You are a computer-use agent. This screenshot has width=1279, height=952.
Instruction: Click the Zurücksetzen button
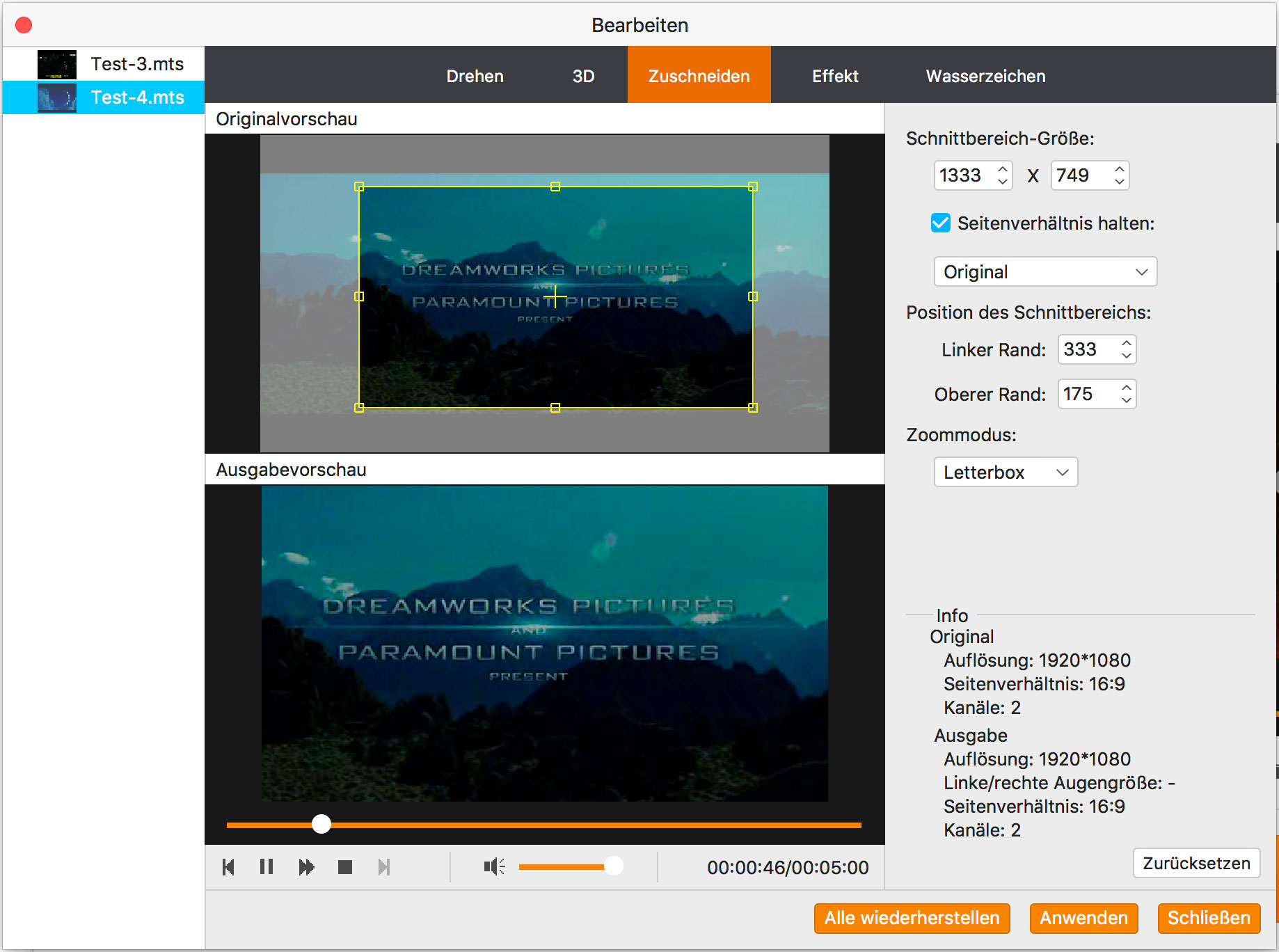(x=1196, y=863)
